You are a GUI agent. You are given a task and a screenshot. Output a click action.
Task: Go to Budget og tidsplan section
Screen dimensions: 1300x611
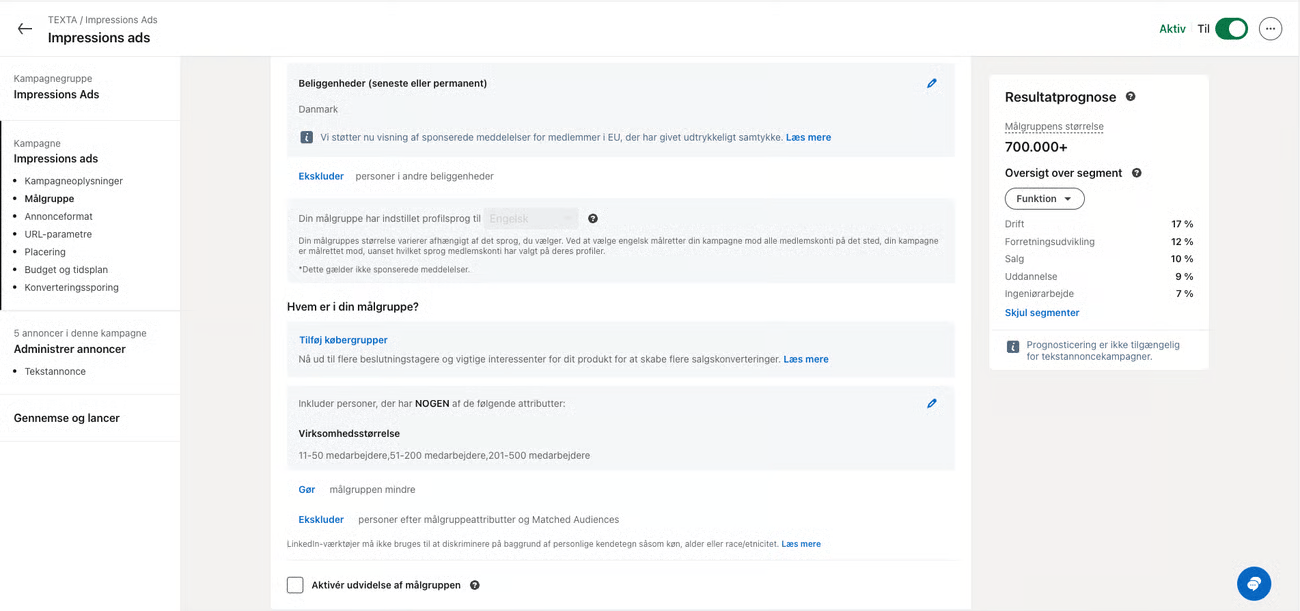66,270
